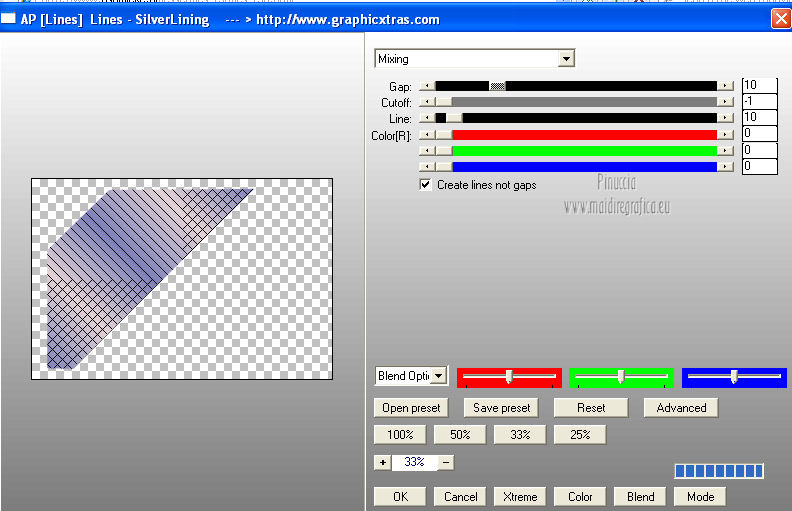Click the blue color slider track
Viewport: 792px width, 511px height.
pos(576,167)
